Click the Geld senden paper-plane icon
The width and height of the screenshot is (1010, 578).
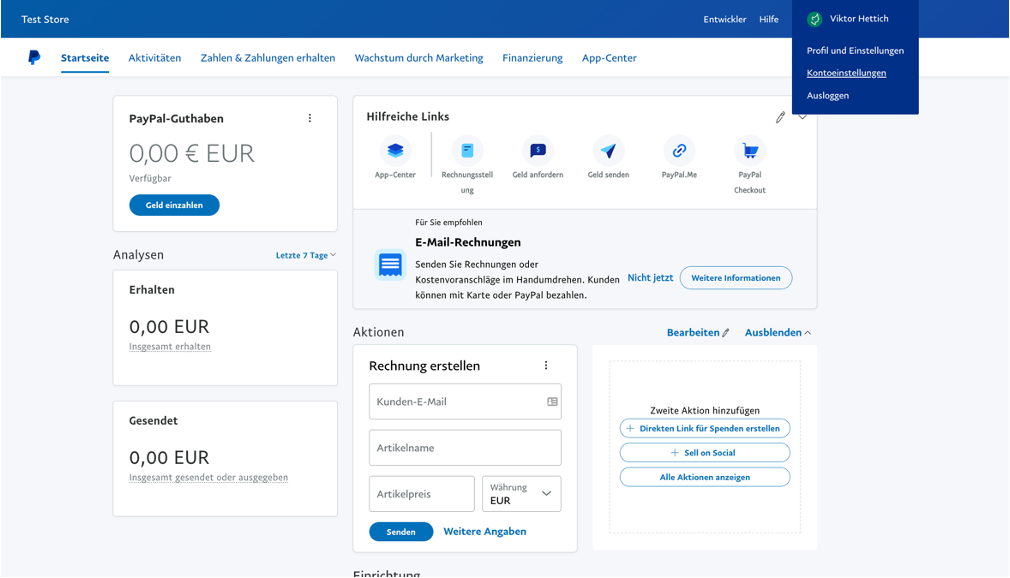(x=608, y=150)
